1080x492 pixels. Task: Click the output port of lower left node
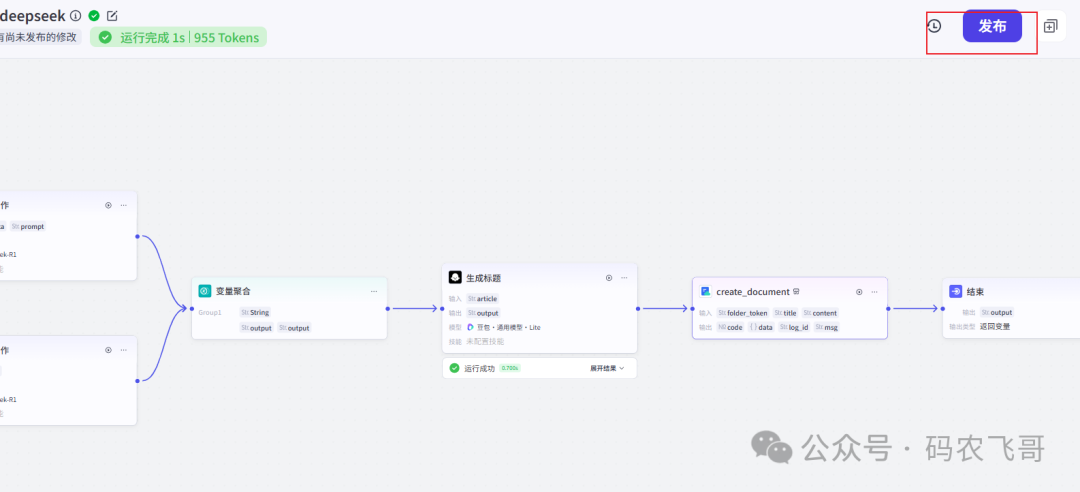coord(137,380)
